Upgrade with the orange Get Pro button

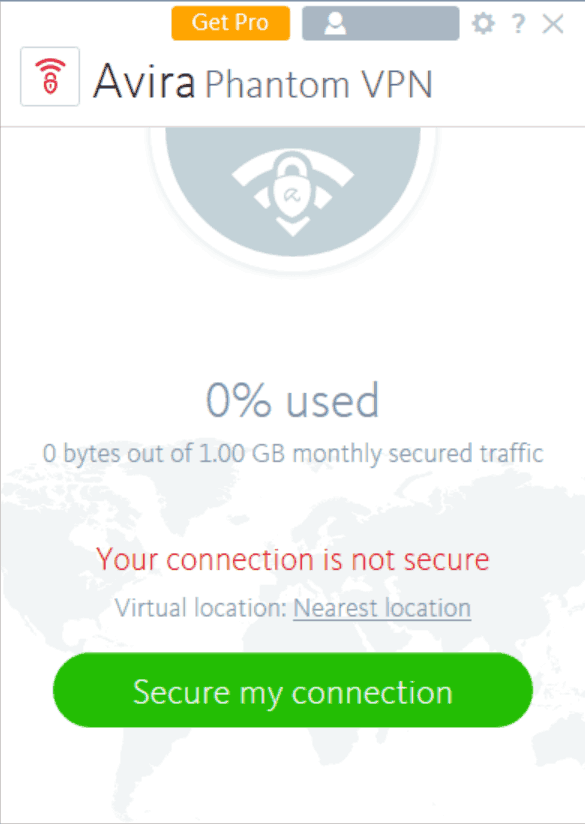click(230, 22)
